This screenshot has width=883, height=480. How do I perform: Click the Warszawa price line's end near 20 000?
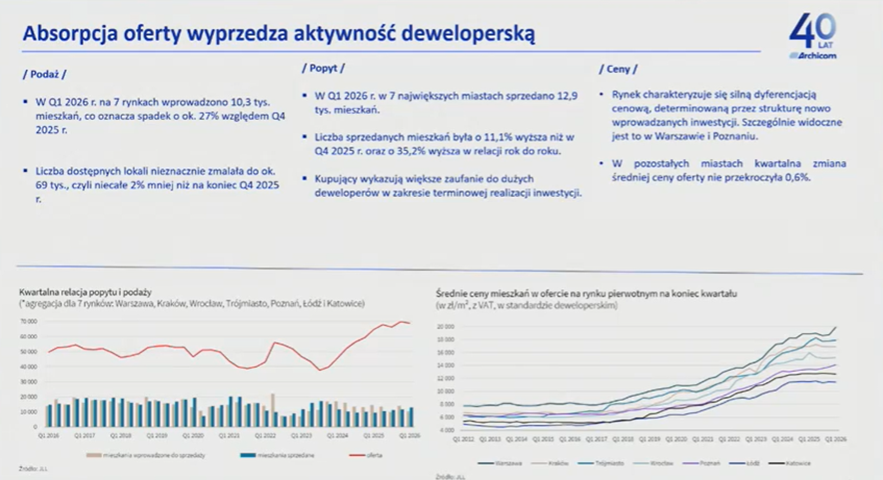coord(835,327)
